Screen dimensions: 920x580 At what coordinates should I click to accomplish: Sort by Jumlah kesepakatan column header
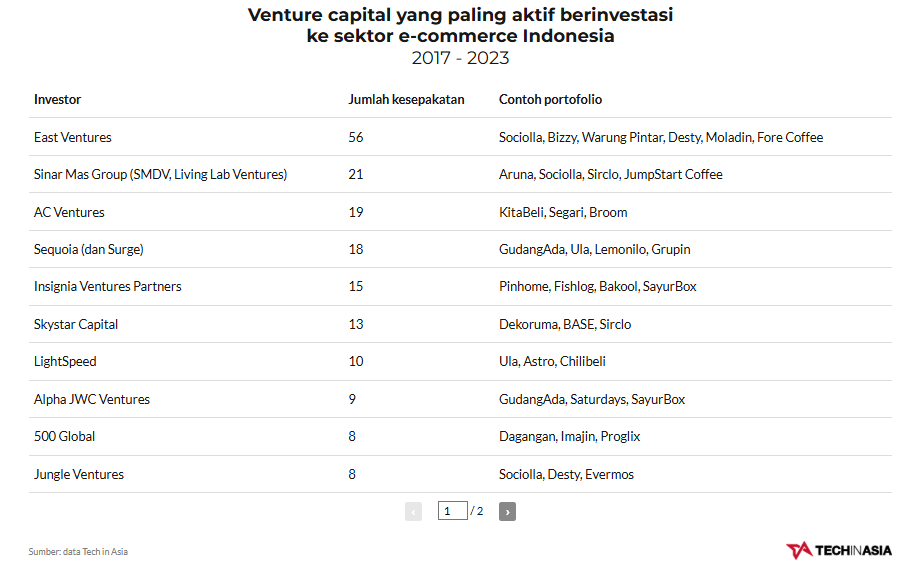point(406,100)
